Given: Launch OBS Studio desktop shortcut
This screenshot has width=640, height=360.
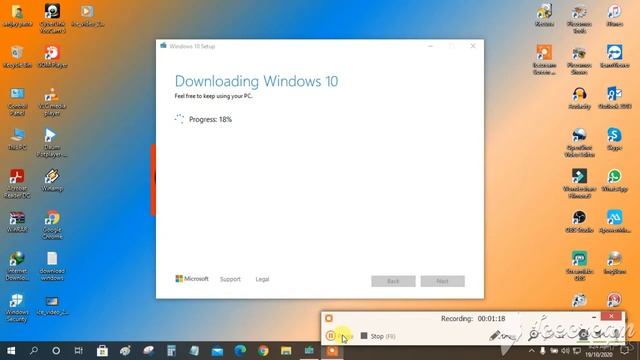Looking at the screenshot, I should (x=579, y=222).
